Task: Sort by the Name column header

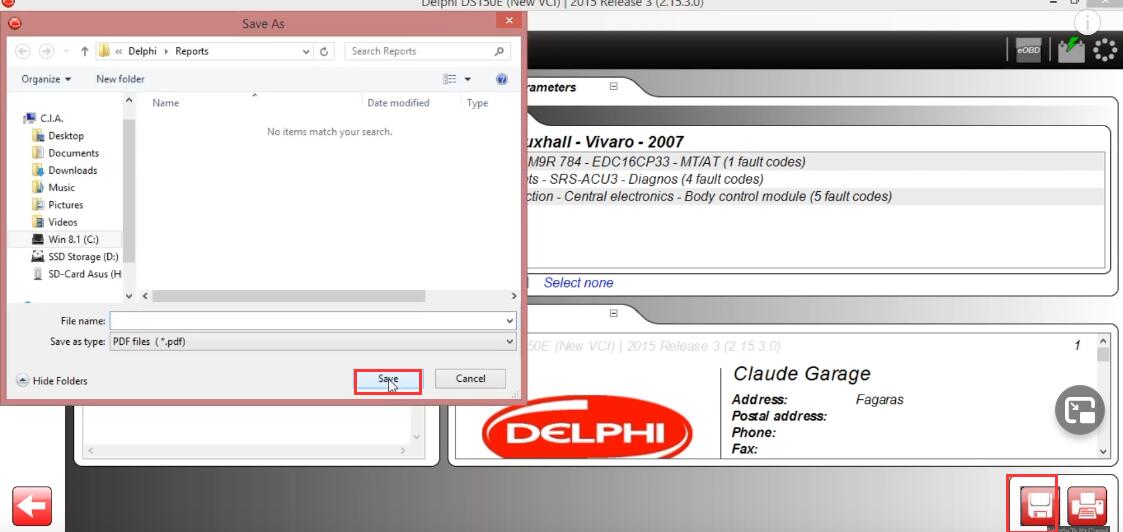Action: click(x=165, y=103)
